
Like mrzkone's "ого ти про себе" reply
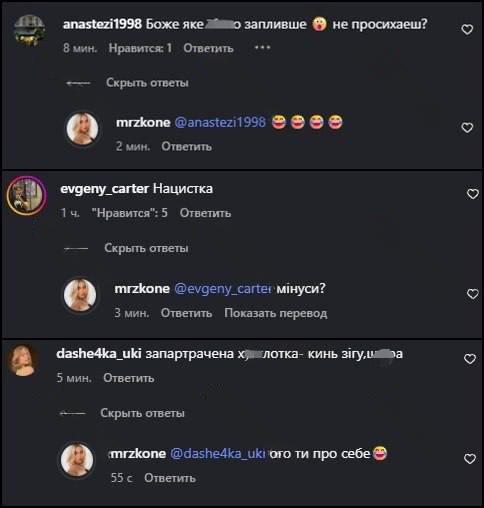[470, 459]
